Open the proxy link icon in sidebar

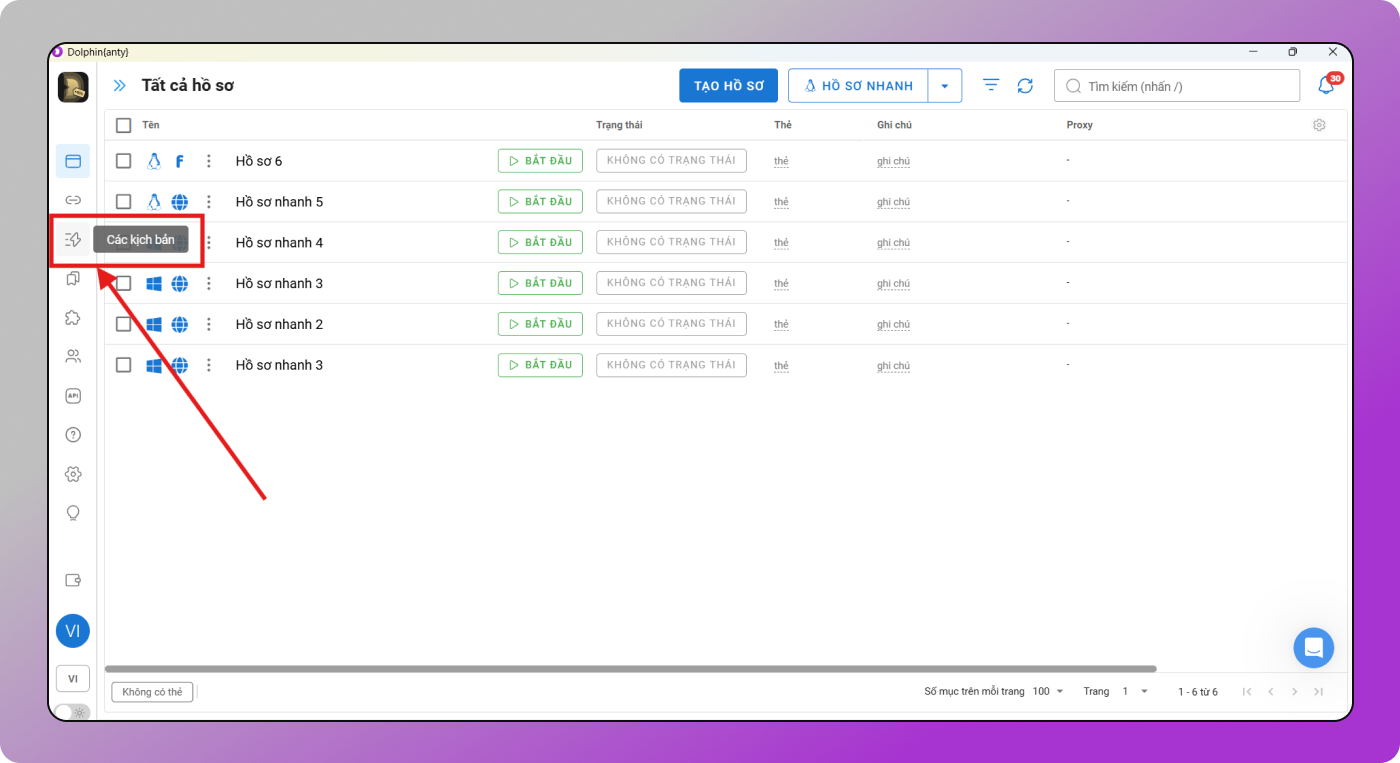coord(72,199)
